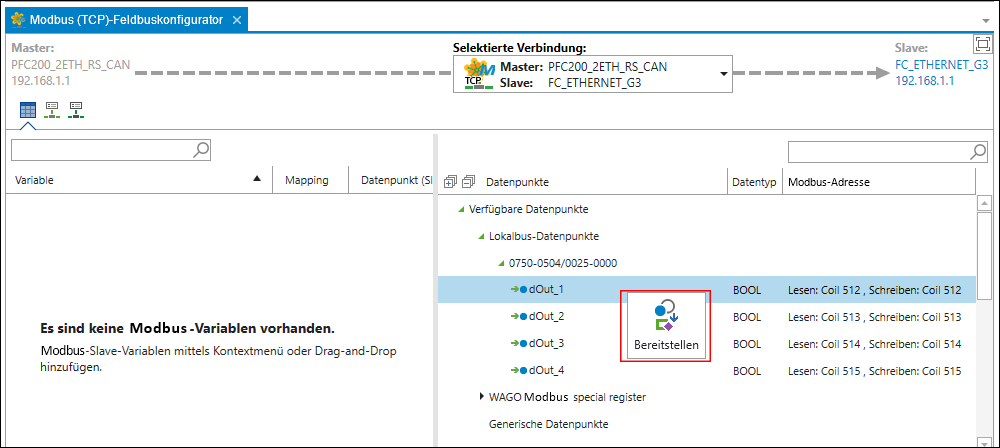Select the third network view icon
Screen dimensions: 1000x448
point(77,110)
